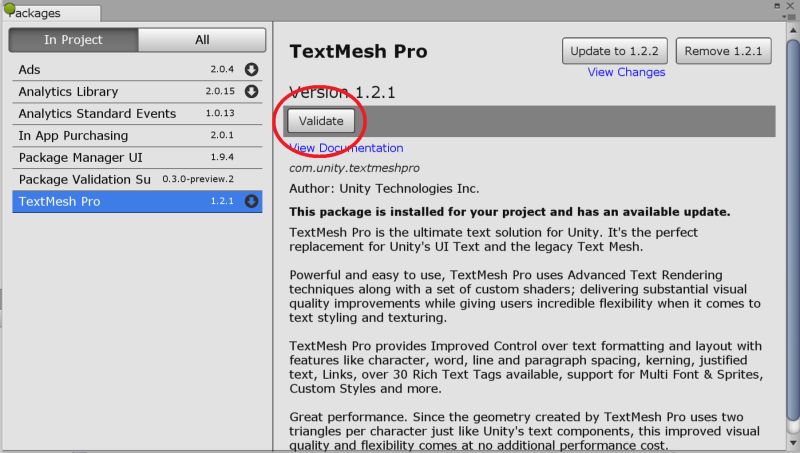Select the Packages window tab
Viewport: 800px width, 453px height.
51,13
